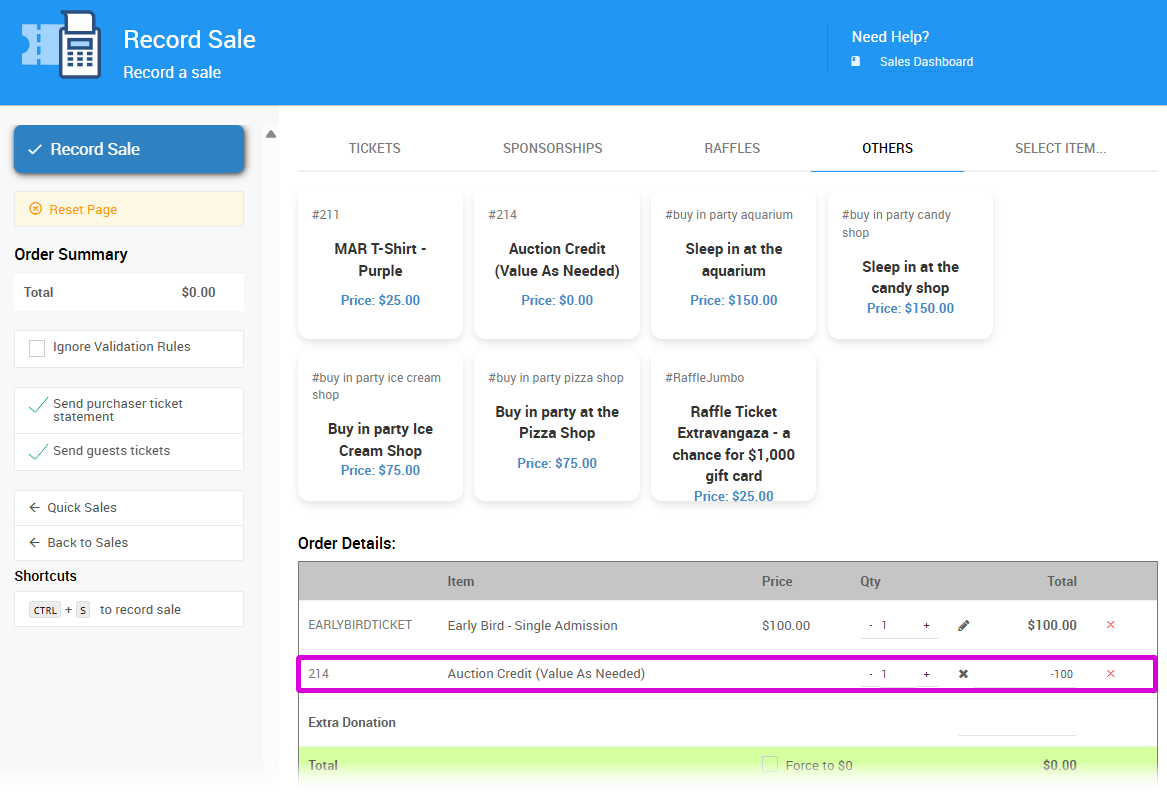Delete the Auction Credit row using pink X
Viewport: 1167px width, 792px height.
(x=1110, y=674)
